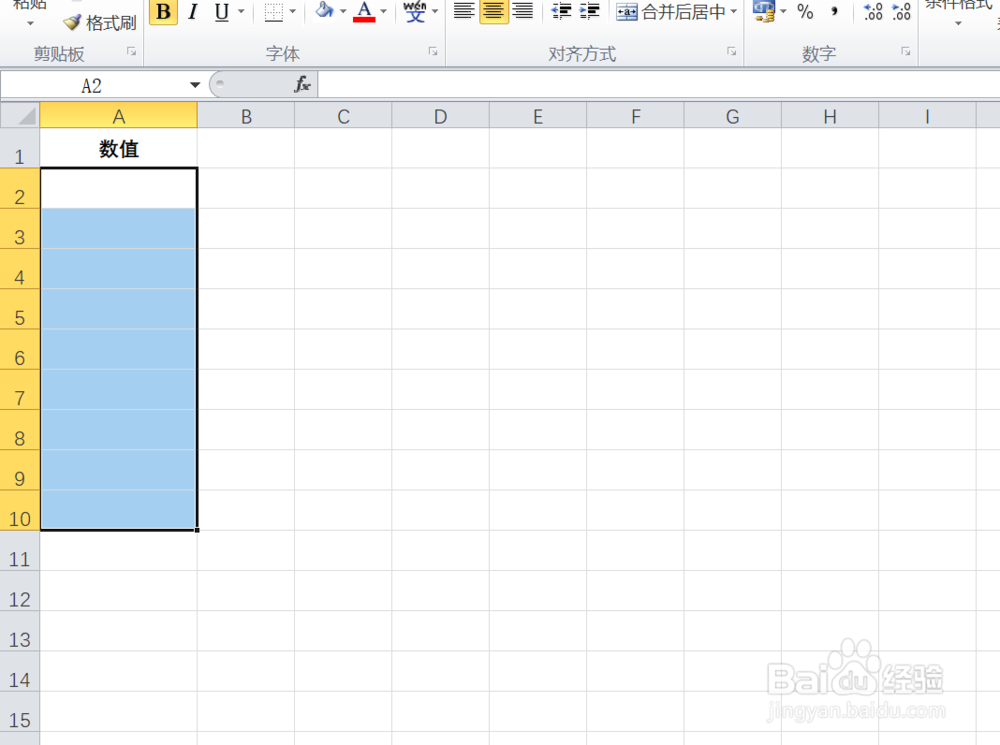Select column B header
Screen dimensions: 1000x745
246,116
